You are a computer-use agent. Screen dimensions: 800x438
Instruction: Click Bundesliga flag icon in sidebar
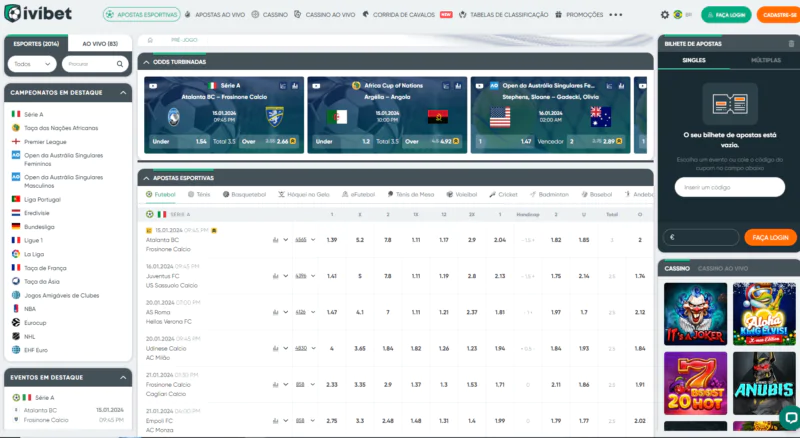[16, 226]
